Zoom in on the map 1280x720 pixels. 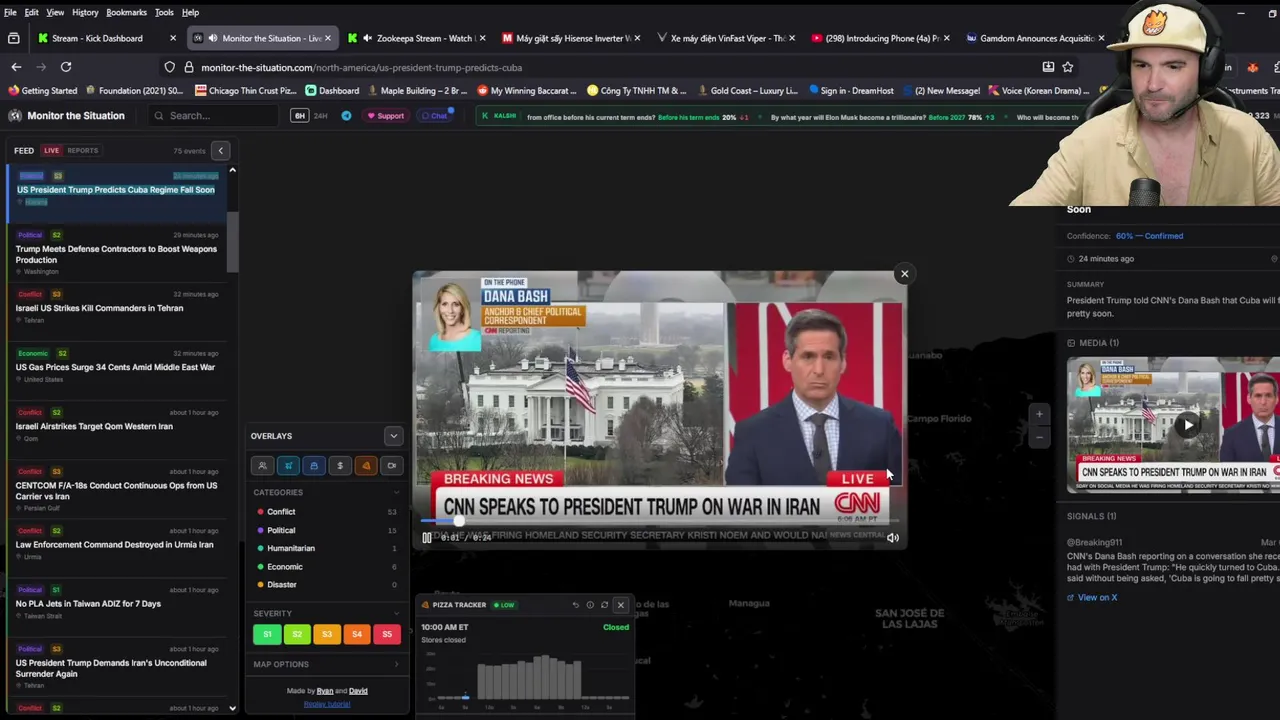click(x=1039, y=414)
